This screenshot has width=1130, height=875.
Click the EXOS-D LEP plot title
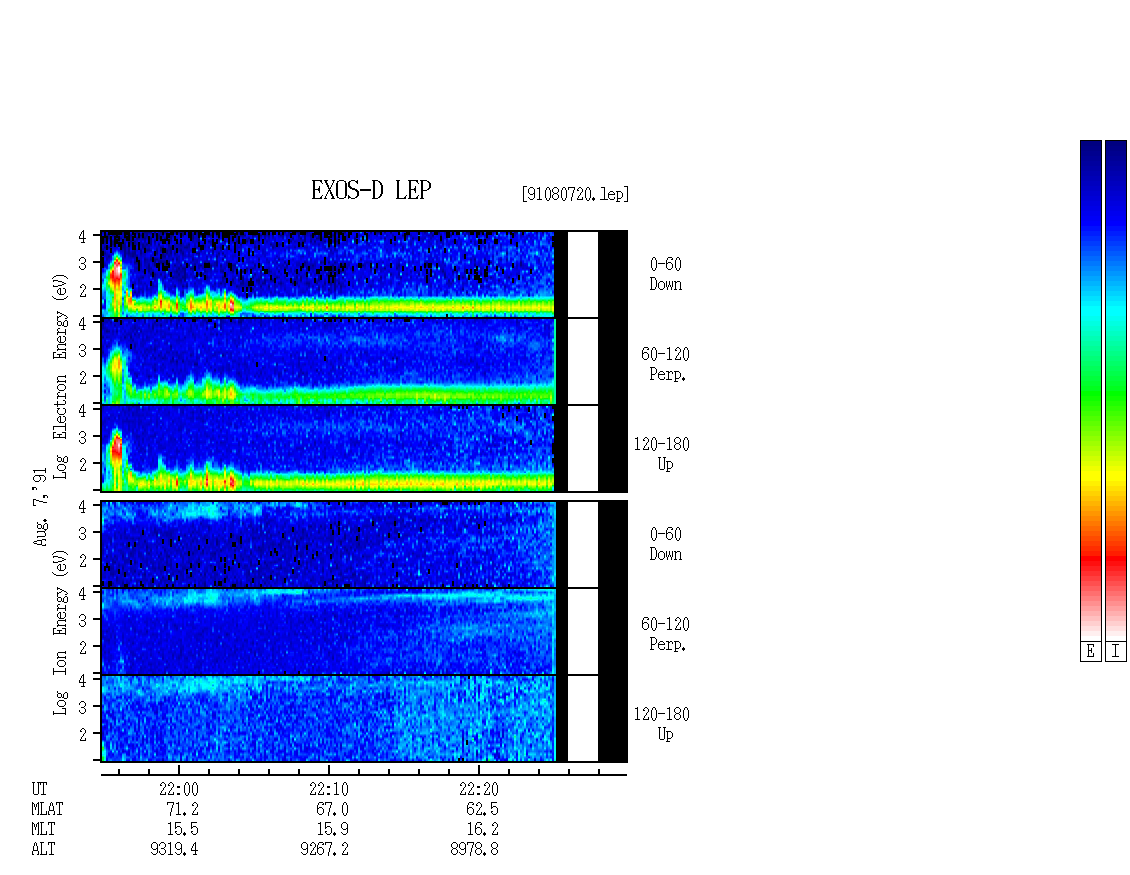[371, 190]
